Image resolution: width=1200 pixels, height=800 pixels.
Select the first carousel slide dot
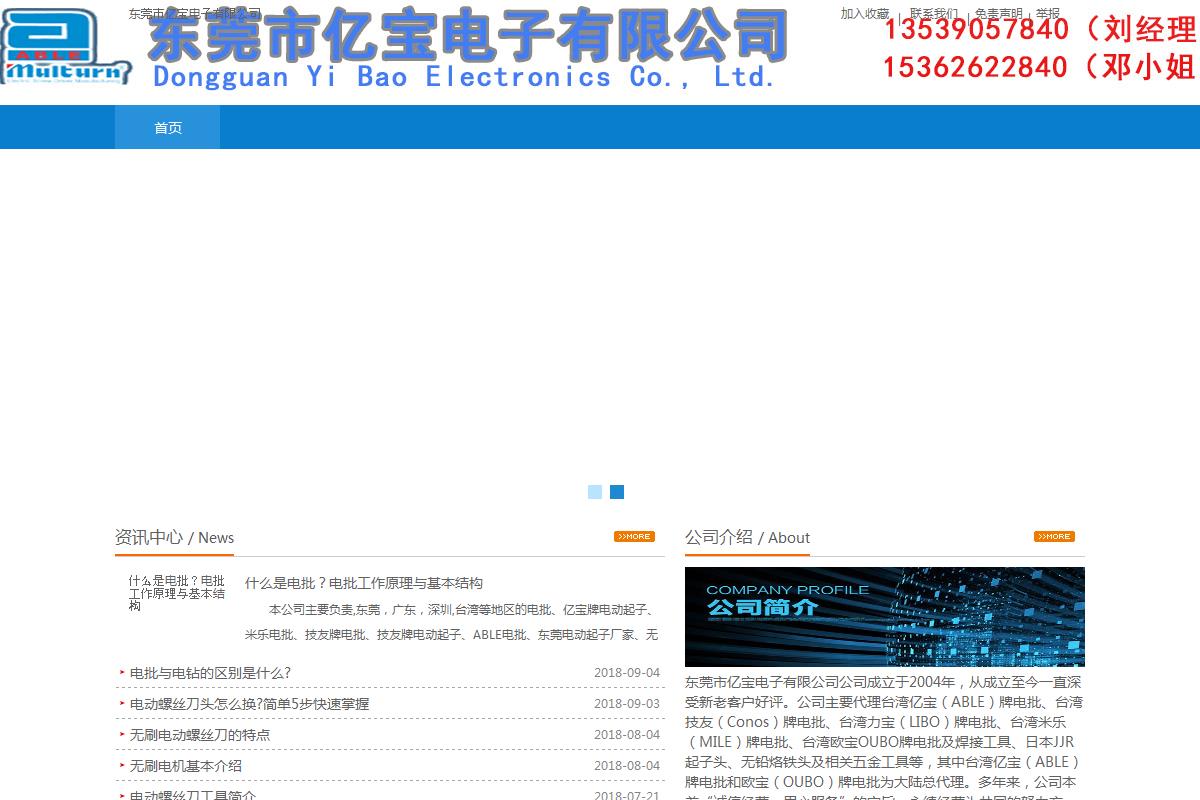point(595,492)
